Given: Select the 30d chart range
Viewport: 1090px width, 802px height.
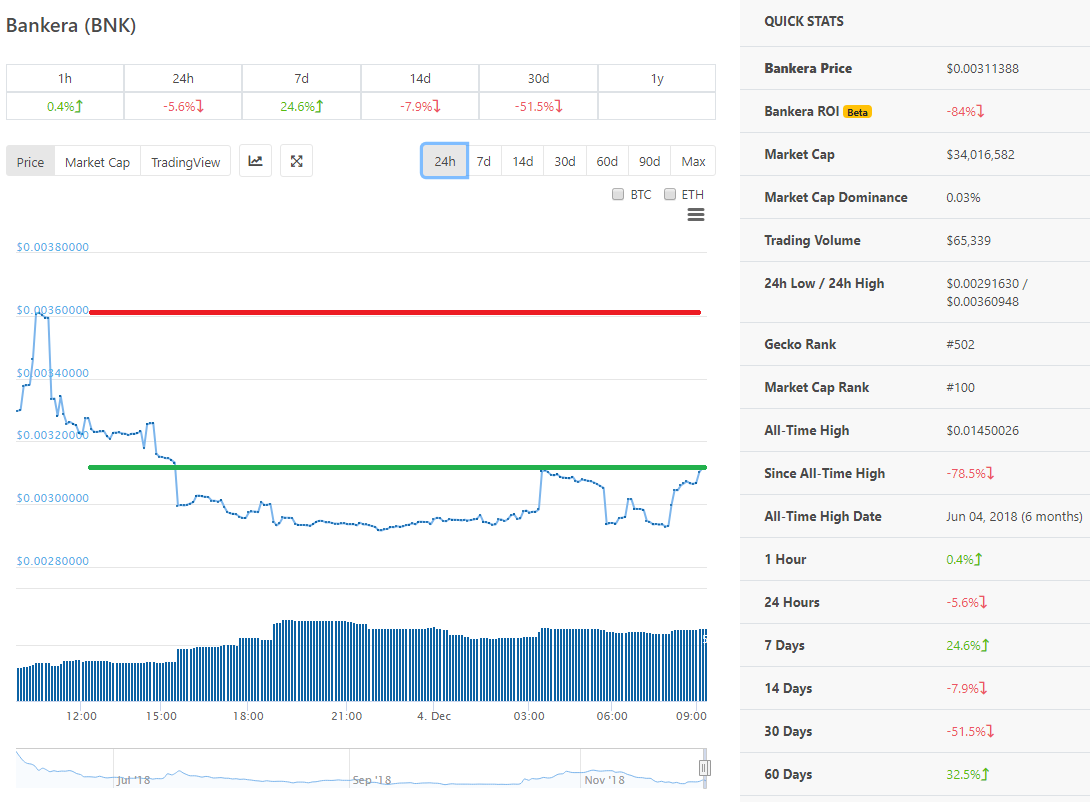Looking at the screenshot, I should coord(564,161).
